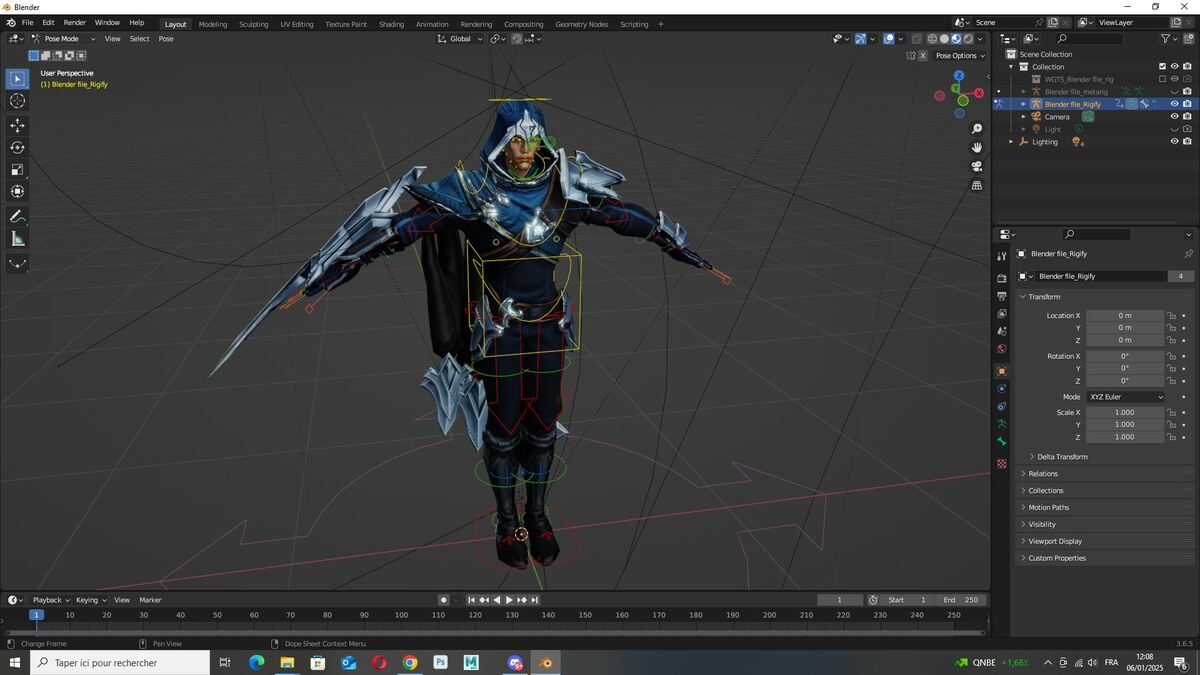The image size is (1200, 675).
Task: Click the pan view hand icon
Action: (977, 148)
